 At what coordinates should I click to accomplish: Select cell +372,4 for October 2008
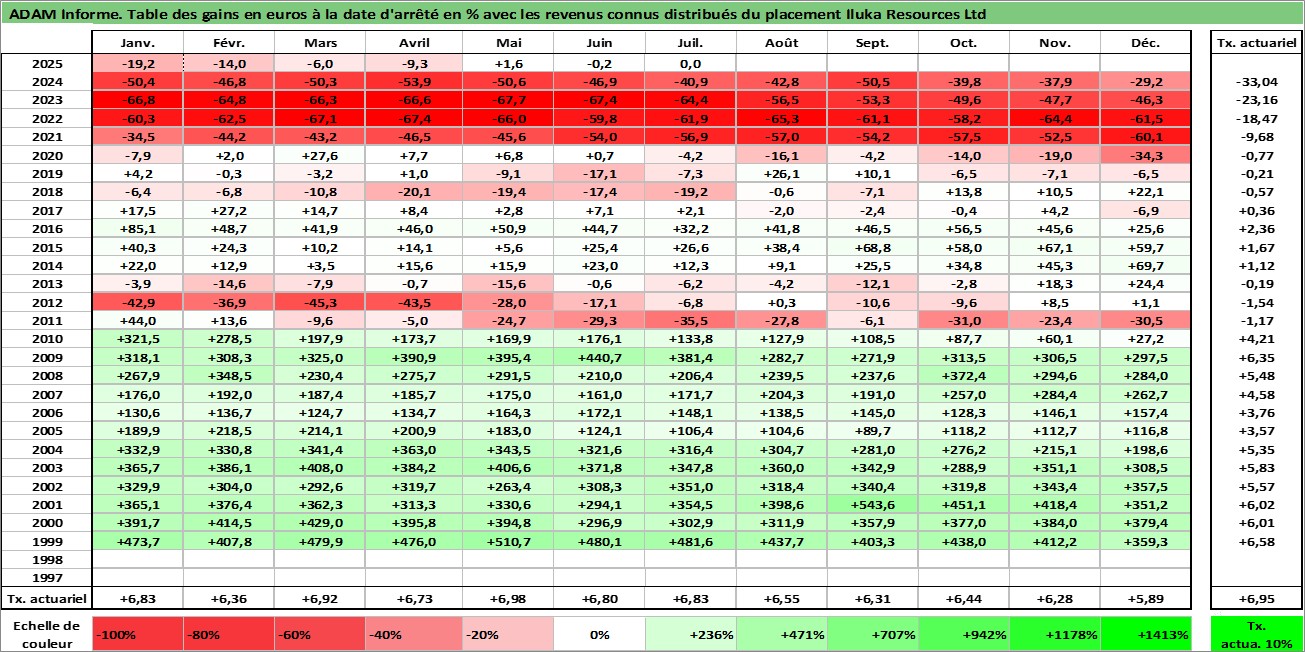click(x=964, y=375)
